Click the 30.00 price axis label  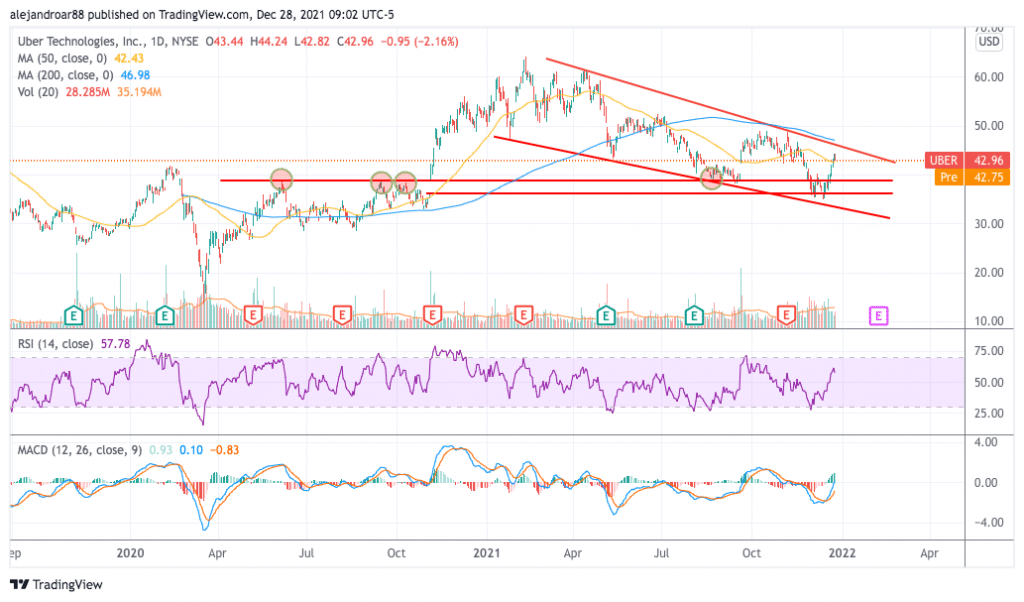click(x=989, y=223)
